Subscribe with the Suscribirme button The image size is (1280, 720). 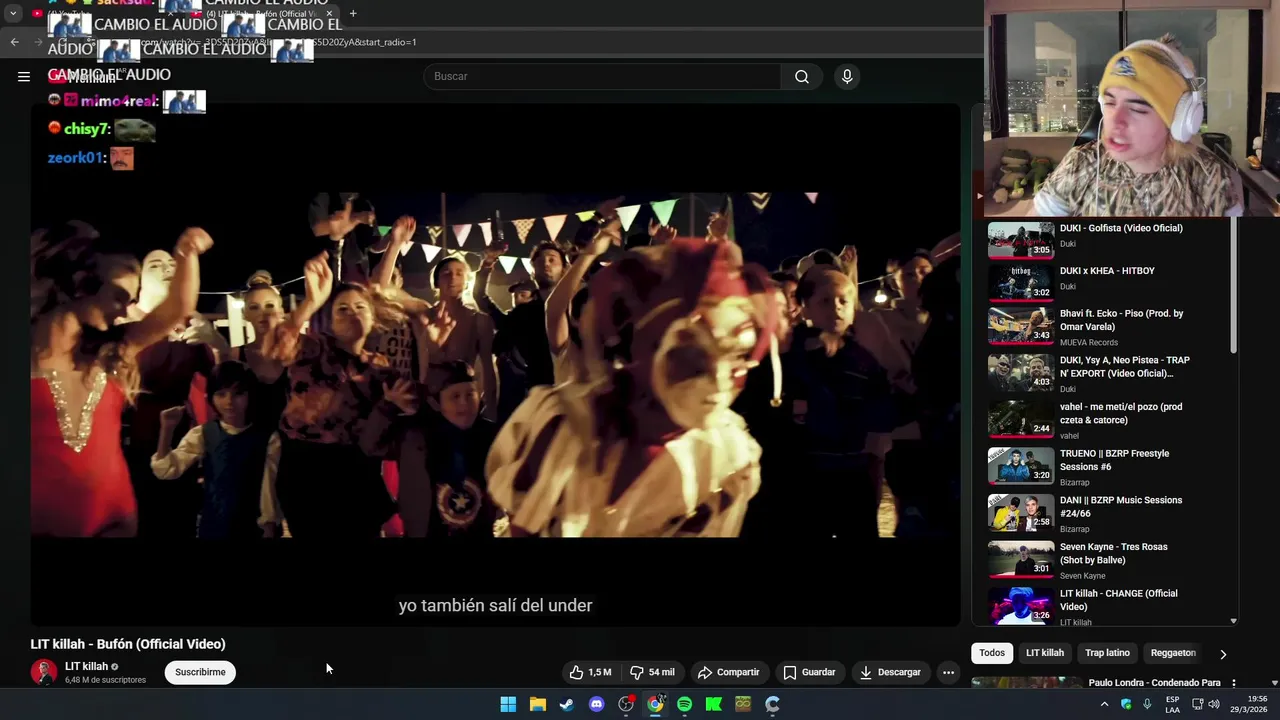pos(200,672)
